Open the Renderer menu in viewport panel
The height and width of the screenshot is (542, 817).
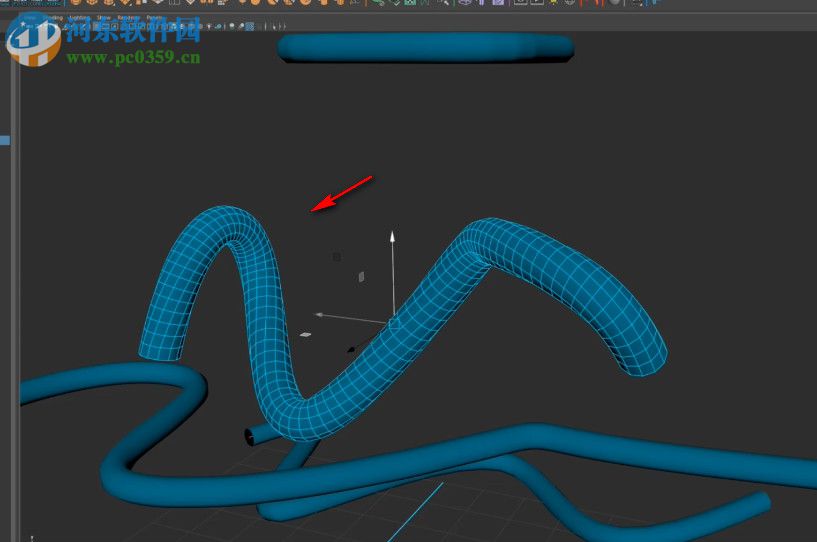128,18
